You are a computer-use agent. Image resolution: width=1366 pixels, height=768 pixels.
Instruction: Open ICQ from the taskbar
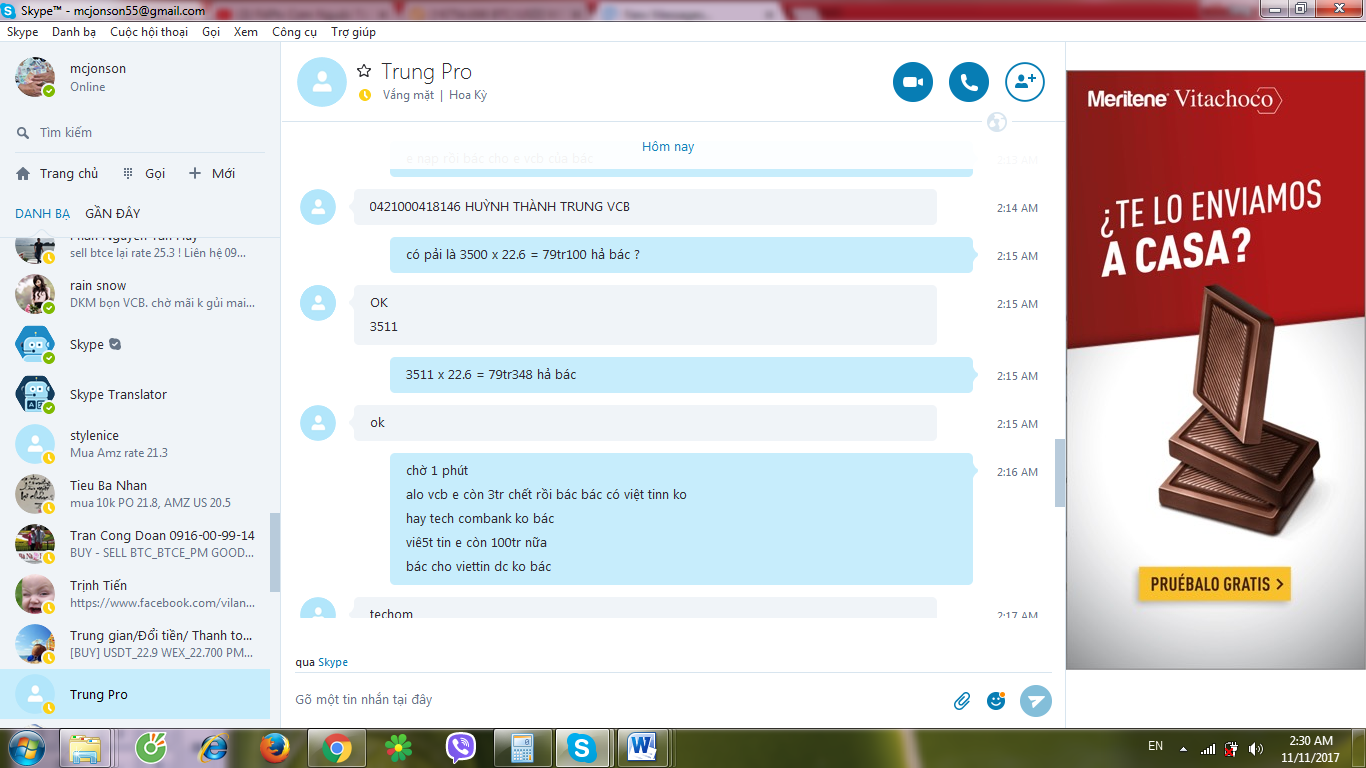tap(399, 747)
